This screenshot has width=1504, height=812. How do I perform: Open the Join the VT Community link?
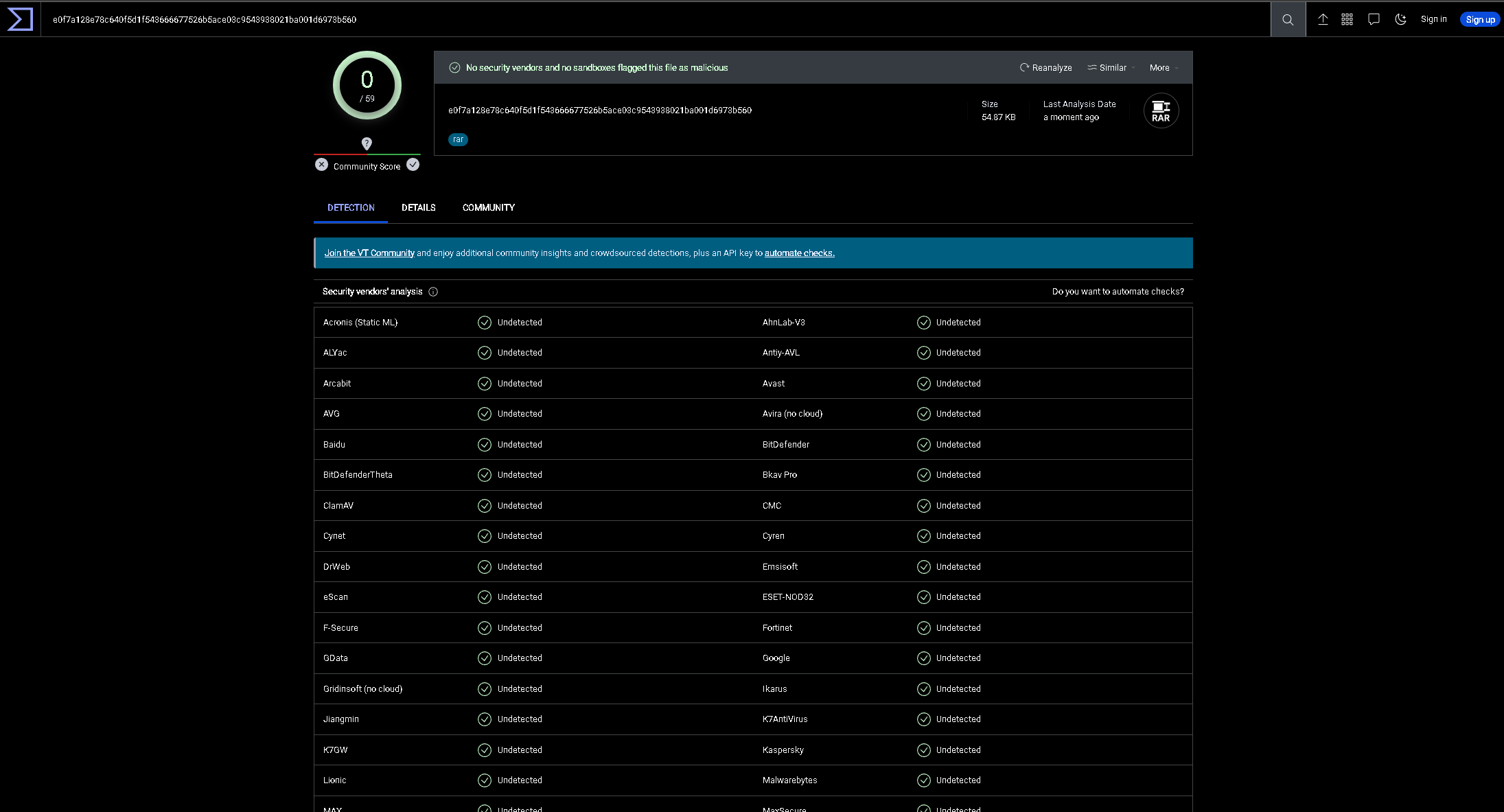coord(369,253)
